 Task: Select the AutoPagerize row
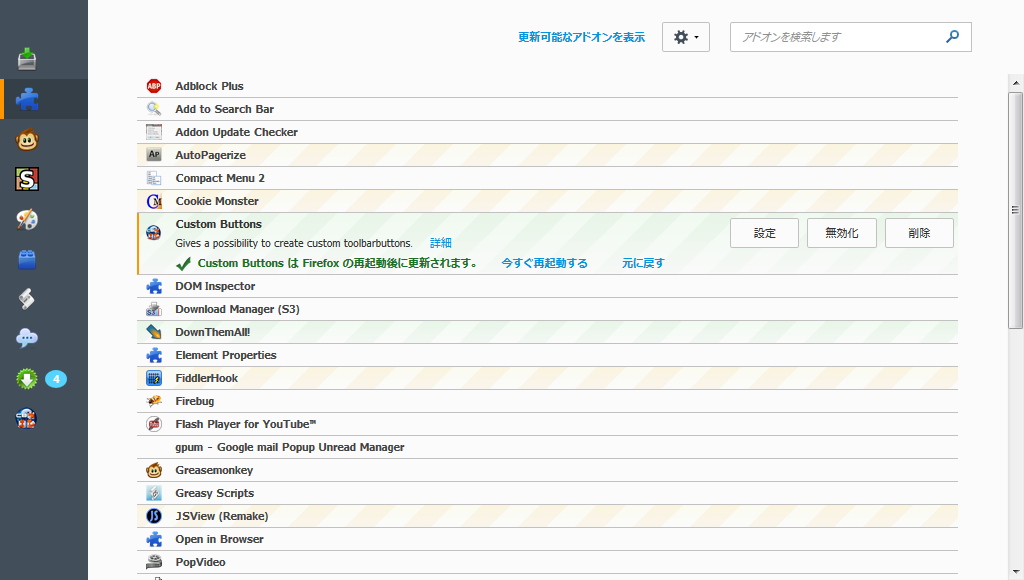(547, 155)
